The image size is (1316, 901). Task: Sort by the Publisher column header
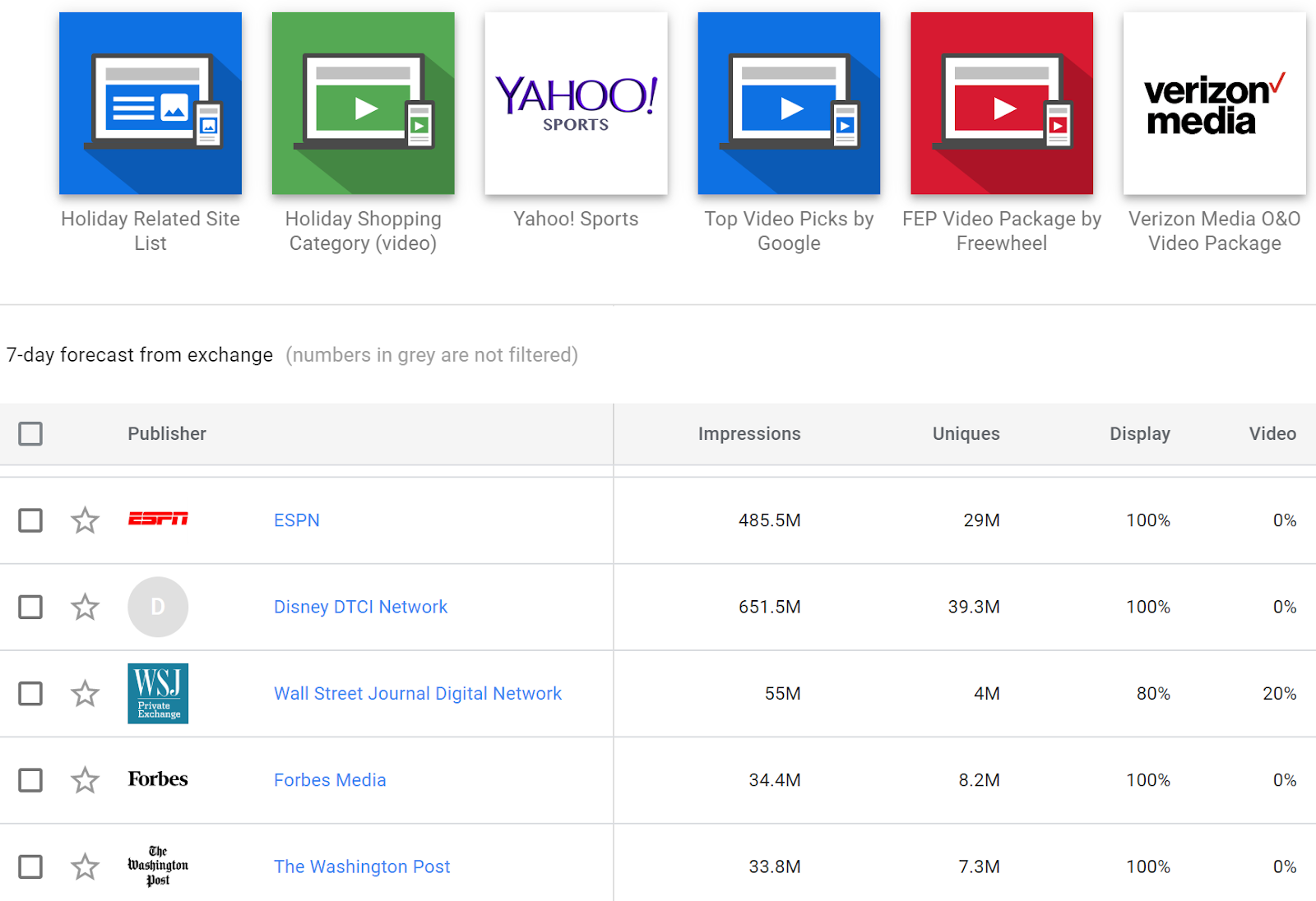[167, 433]
